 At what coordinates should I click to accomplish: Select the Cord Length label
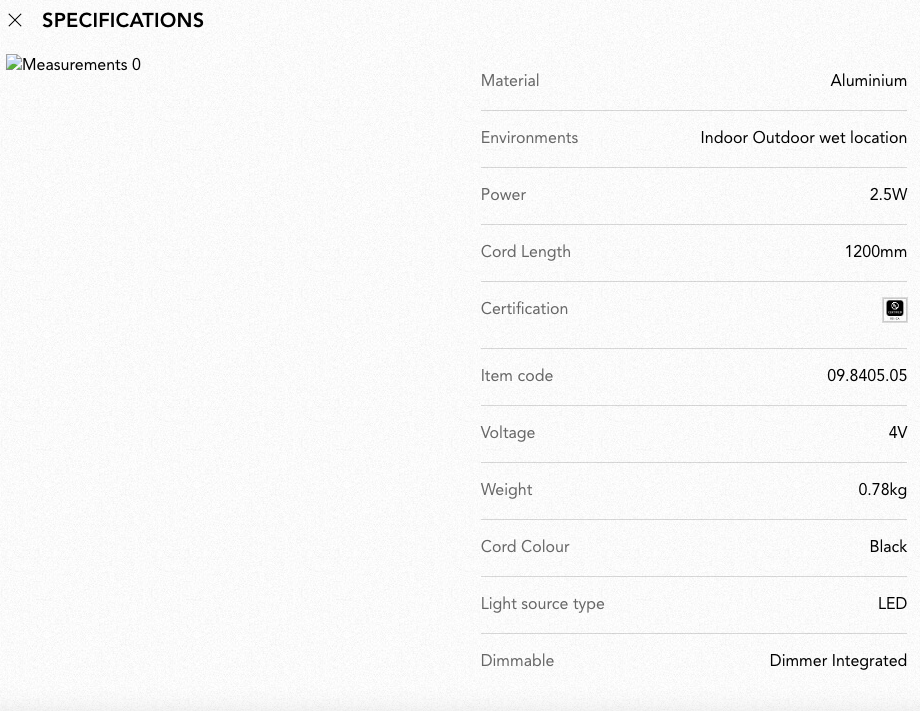(x=525, y=252)
